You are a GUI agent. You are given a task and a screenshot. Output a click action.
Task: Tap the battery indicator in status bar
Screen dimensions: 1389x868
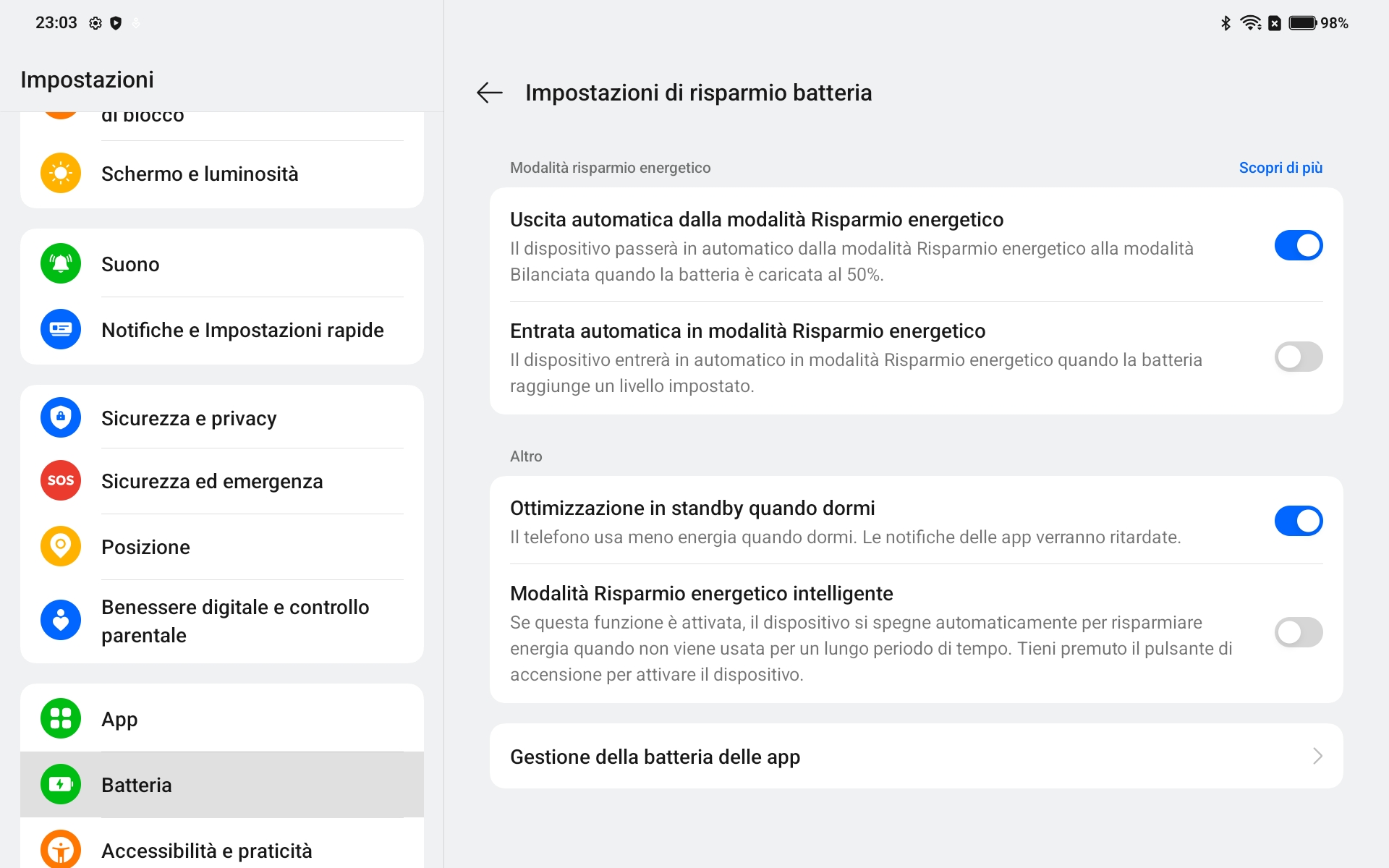(1303, 23)
